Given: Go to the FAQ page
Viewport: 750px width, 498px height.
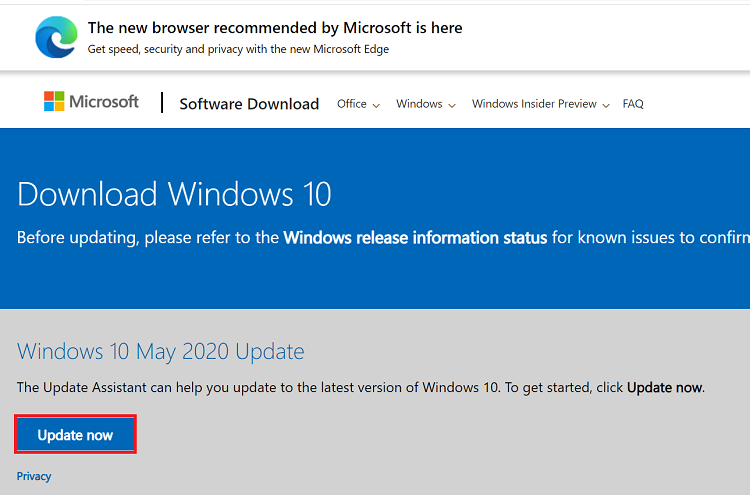Looking at the screenshot, I should pyautogui.click(x=633, y=104).
